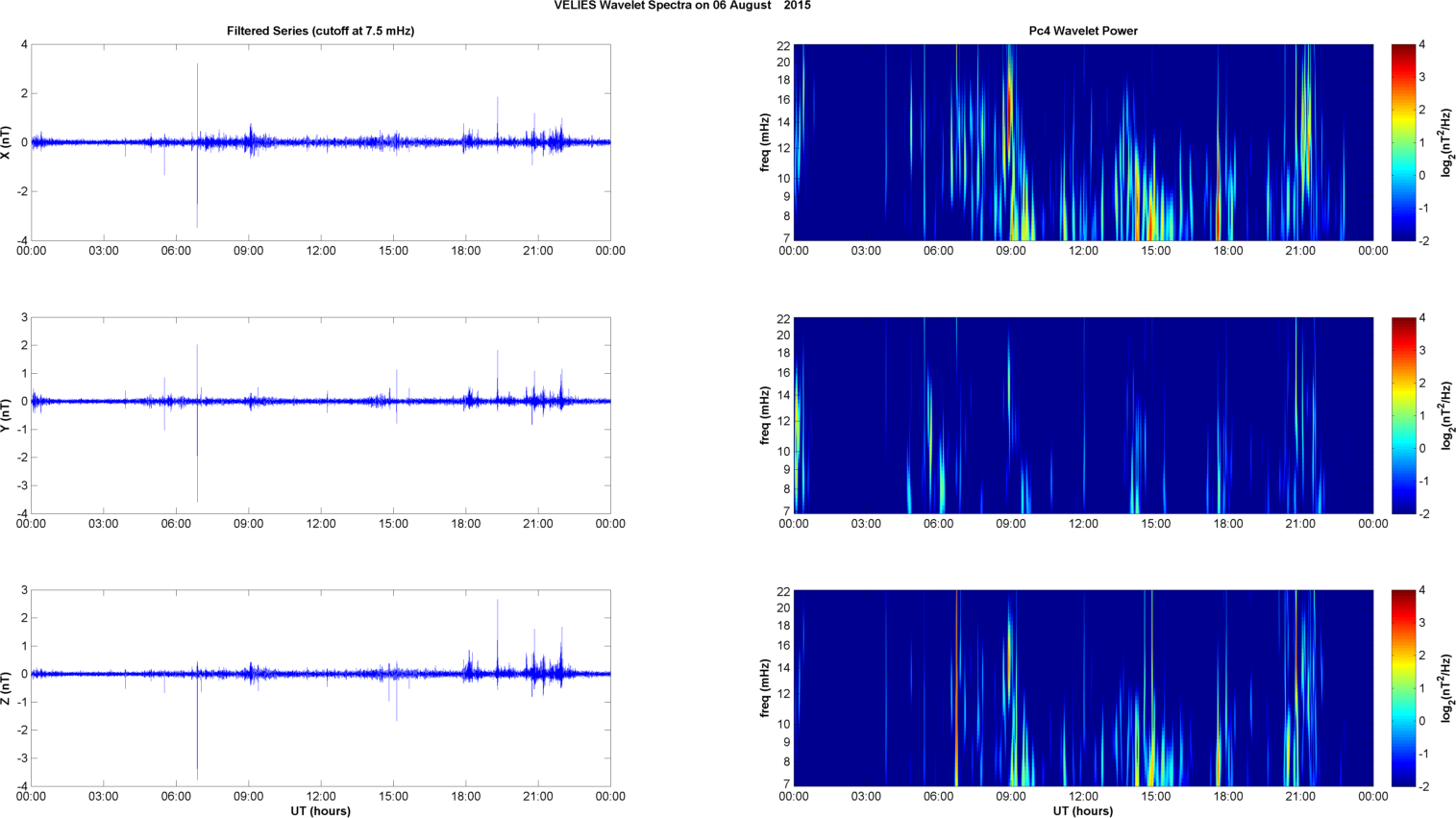Select the Y component filtered series plot
The image size is (1456, 818).
321,415
